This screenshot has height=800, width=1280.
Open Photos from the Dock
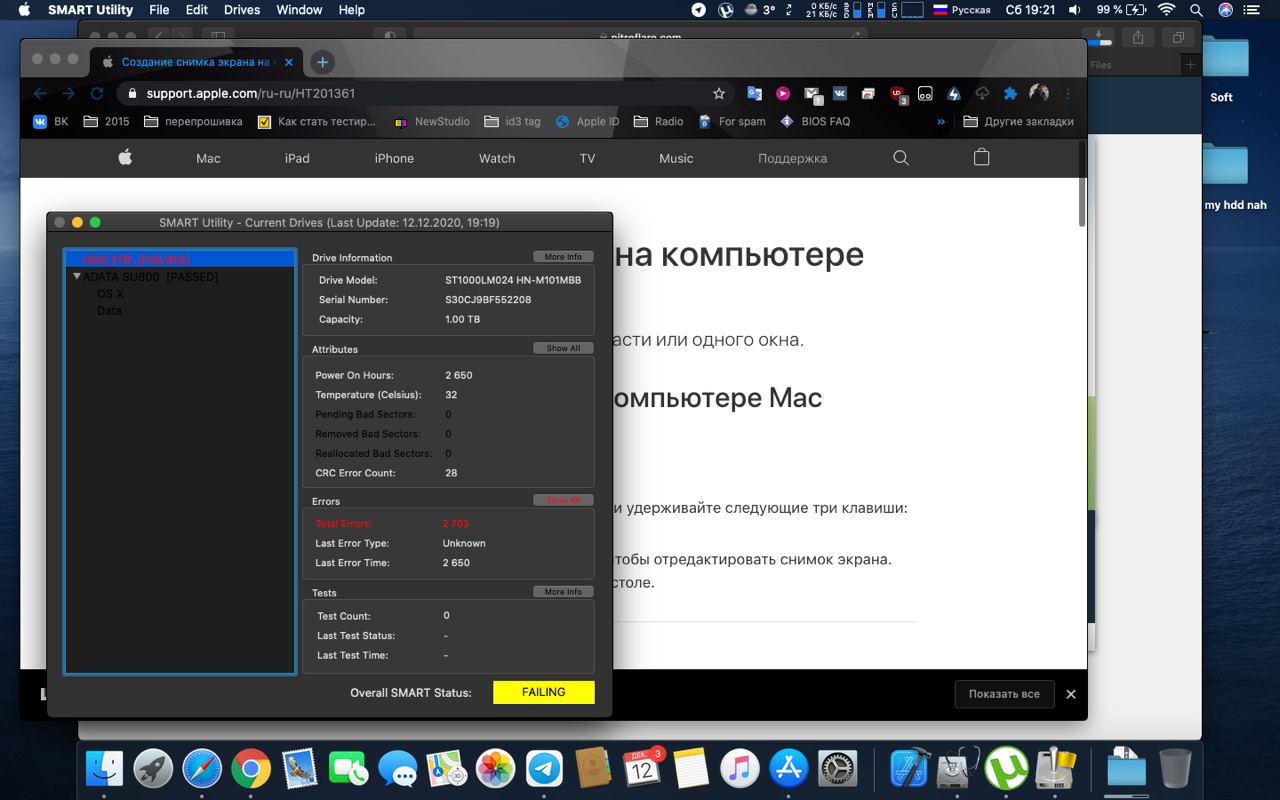pos(495,769)
